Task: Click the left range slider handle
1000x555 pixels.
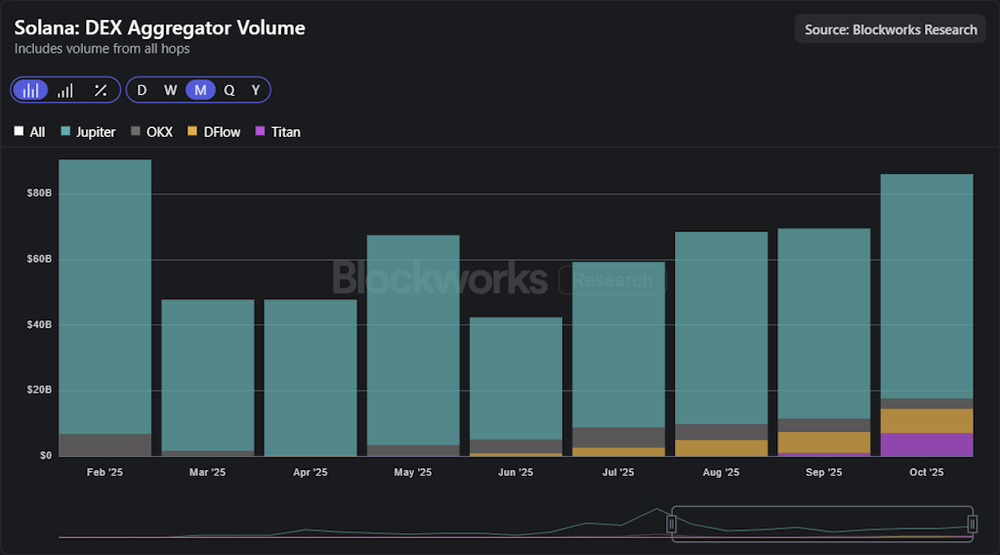Action: pyautogui.click(x=672, y=524)
